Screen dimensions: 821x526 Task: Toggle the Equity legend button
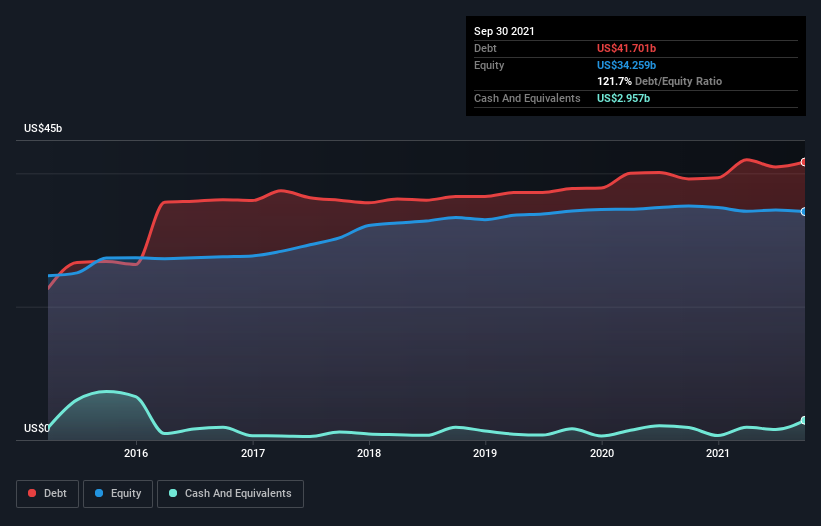(118, 494)
